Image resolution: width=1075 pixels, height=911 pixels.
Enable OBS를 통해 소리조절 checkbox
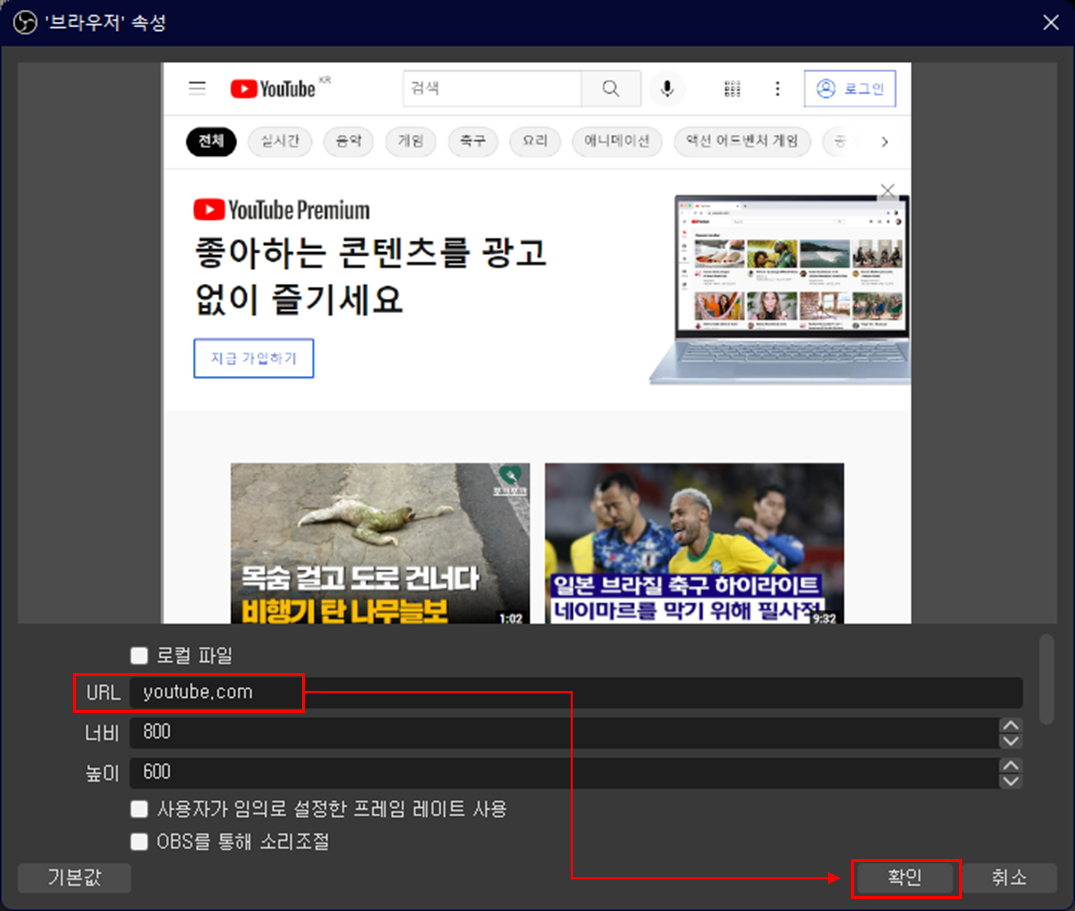[x=139, y=841]
